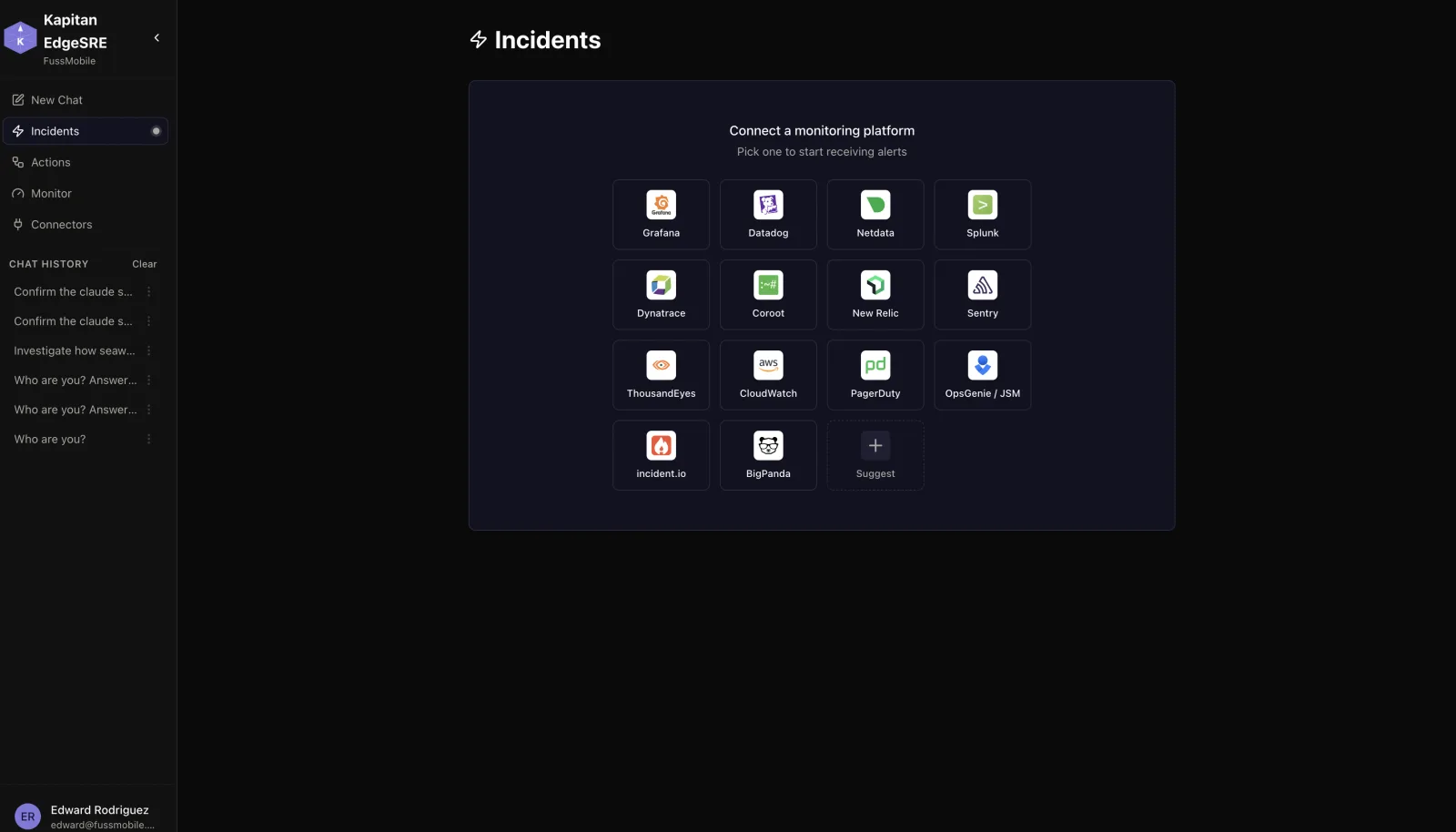Open options menu for 'Who are you?' chat

click(x=149, y=439)
